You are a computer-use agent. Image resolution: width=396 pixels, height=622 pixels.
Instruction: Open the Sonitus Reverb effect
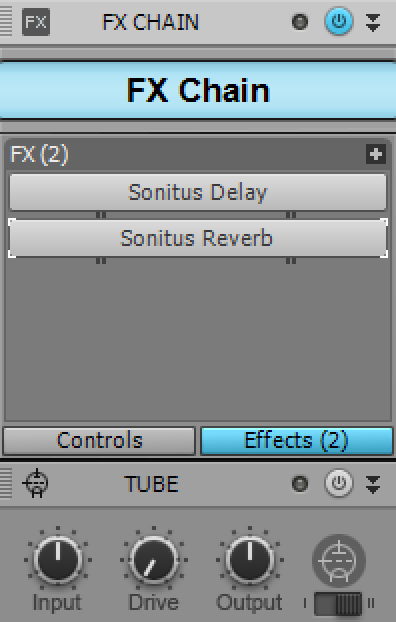(198, 238)
